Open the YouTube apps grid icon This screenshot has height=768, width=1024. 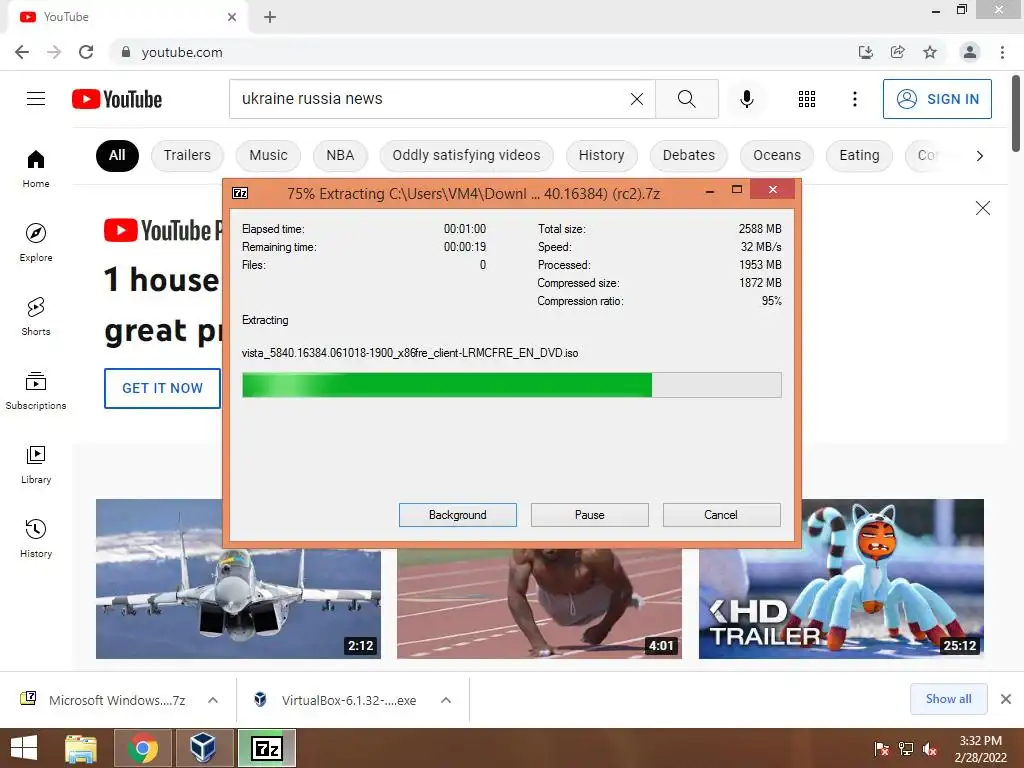click(807, 99)
